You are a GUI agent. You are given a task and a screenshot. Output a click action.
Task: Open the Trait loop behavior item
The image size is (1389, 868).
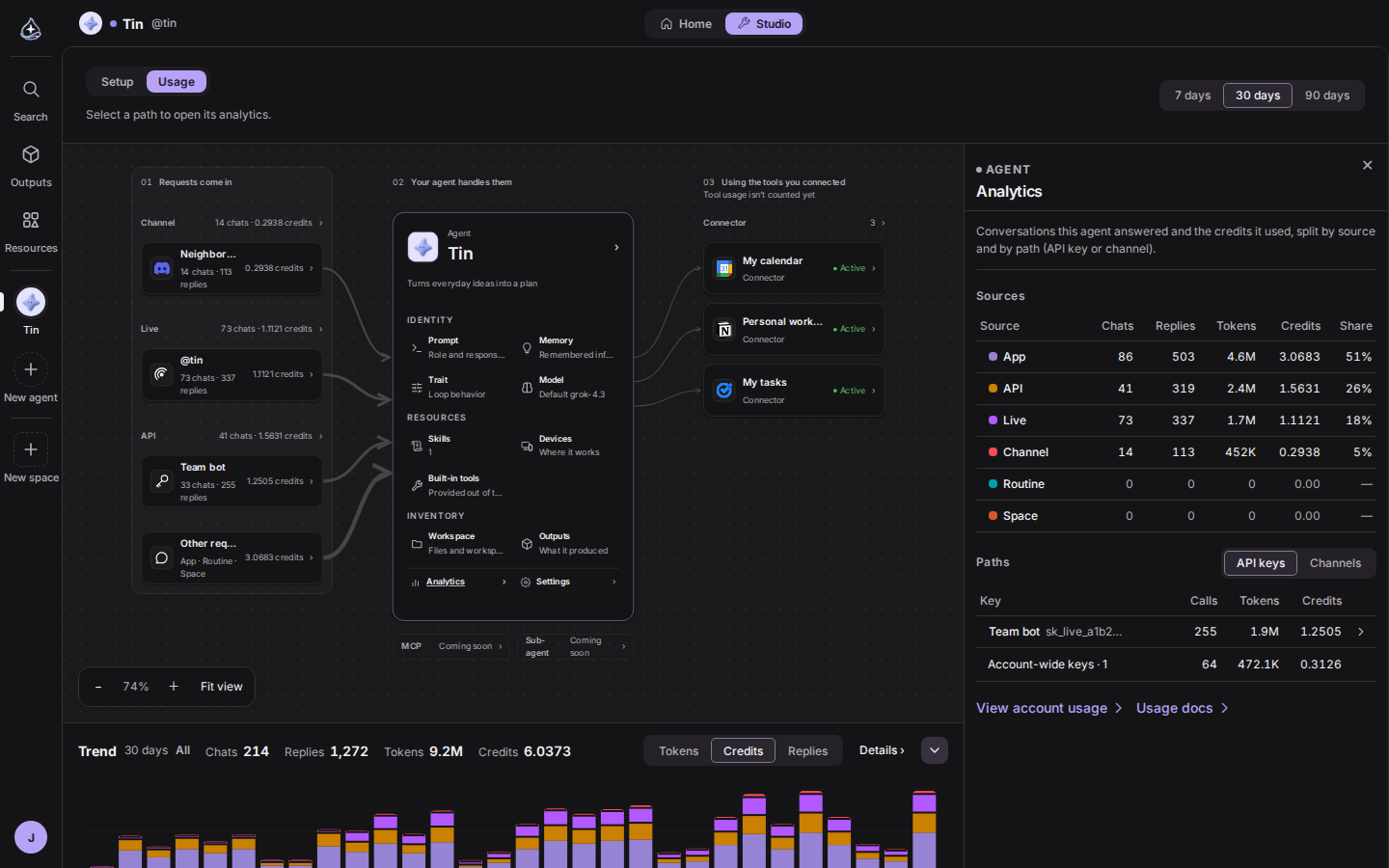458,387
